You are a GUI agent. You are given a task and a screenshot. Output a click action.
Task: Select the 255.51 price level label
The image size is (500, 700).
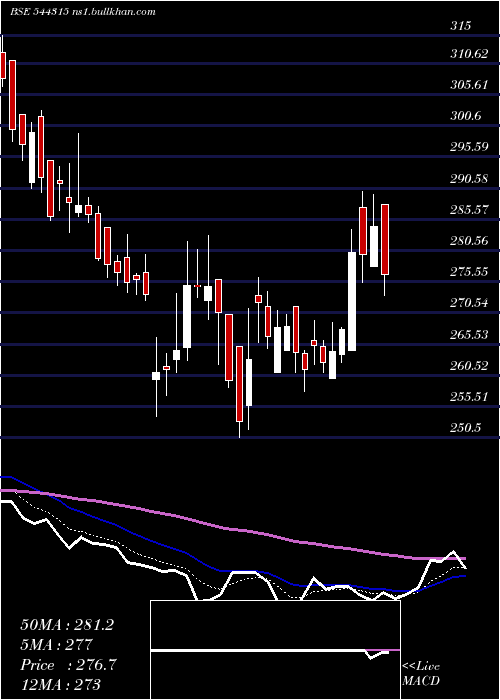pos(469,396)
